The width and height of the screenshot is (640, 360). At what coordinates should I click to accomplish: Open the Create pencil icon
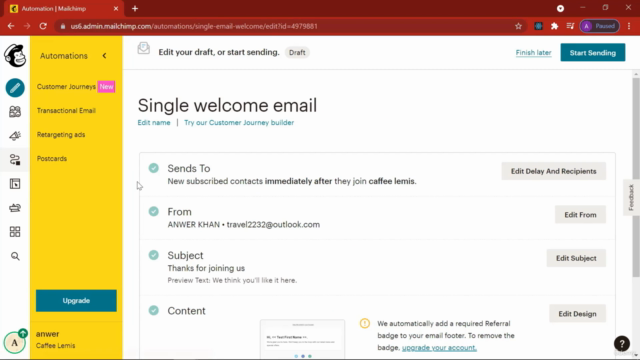[x=15, y=88]
